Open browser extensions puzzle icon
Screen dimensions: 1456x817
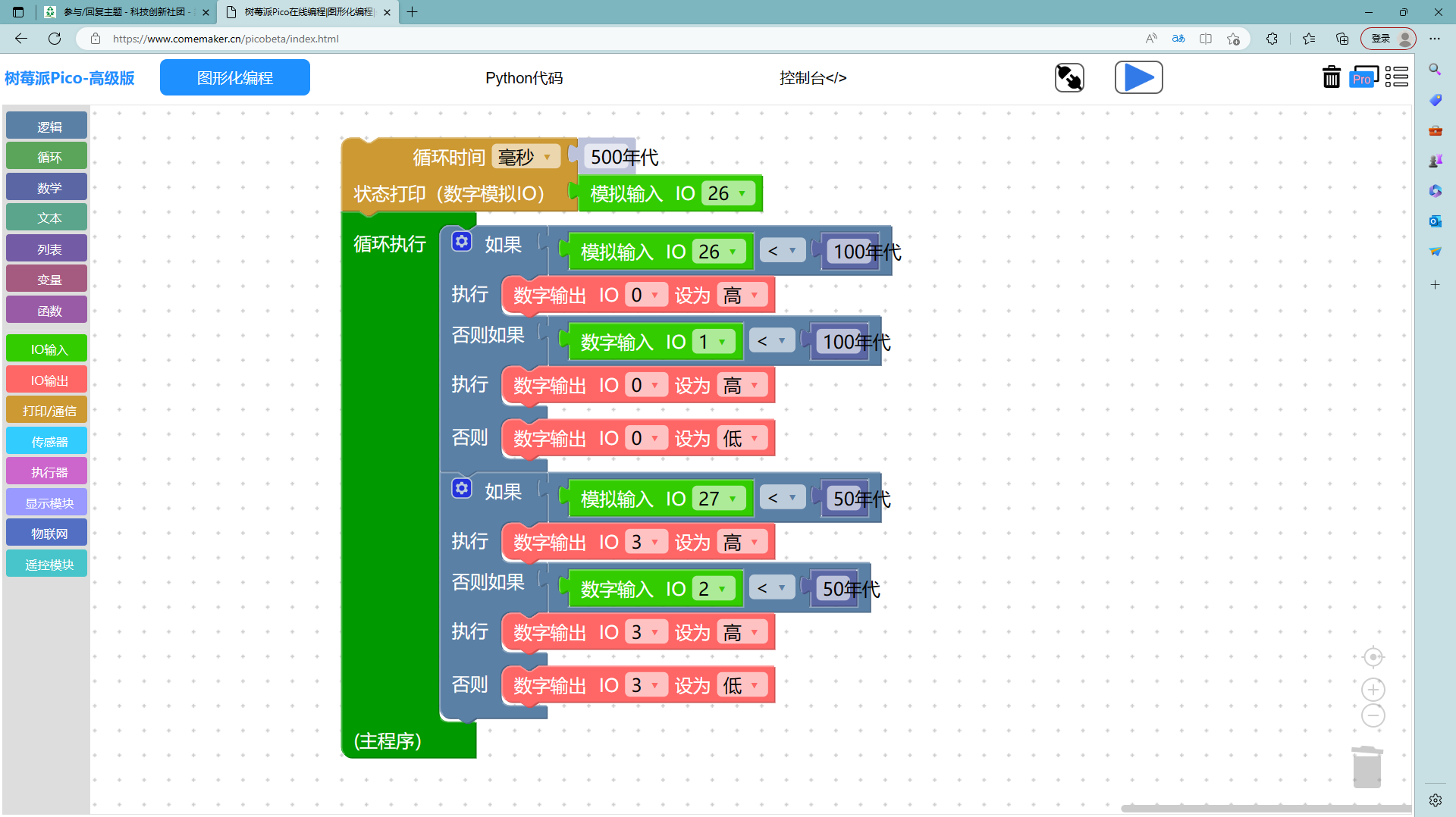[x=1272, y=39]
